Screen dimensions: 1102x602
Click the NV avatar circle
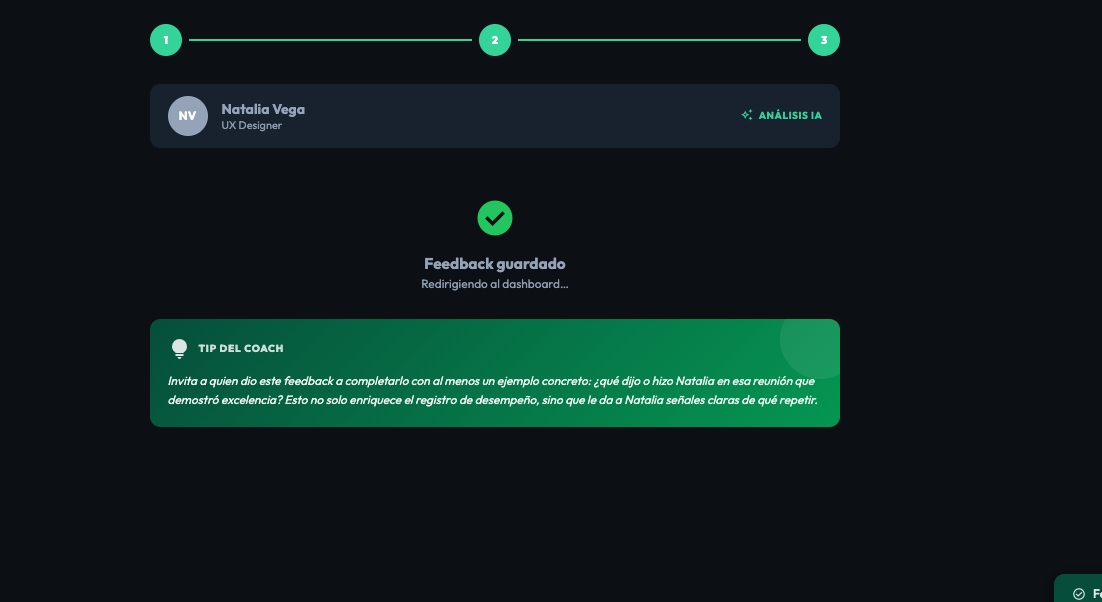(188, 116)
